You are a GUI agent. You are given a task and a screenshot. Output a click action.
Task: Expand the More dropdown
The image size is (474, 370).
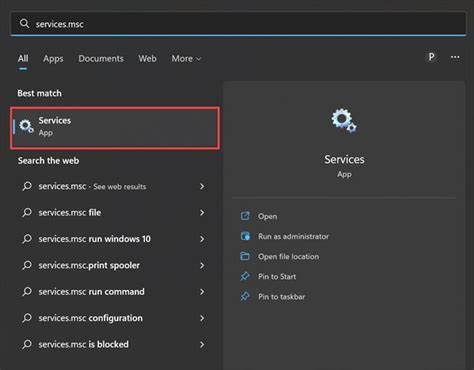click(x=186, y=59)
